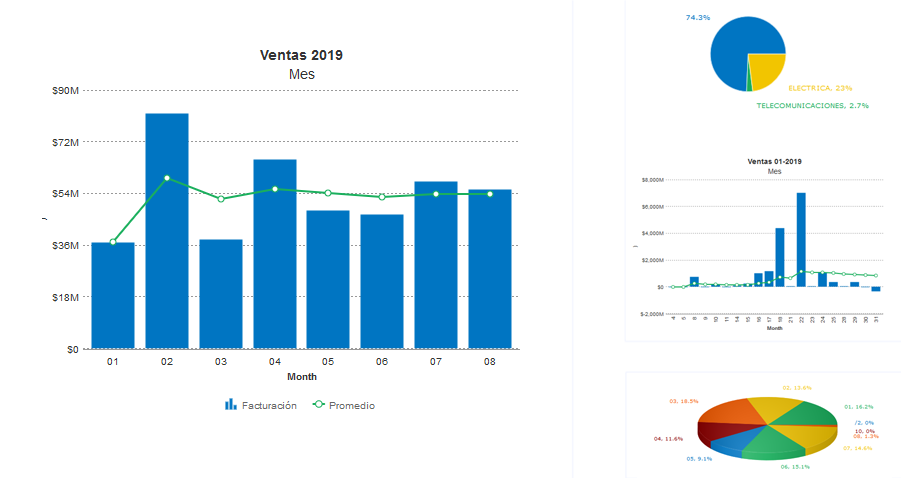Click the $8,000M label in Ventas 01-2019
The height and width of the screenshot is (478, 901).
click(x=652, y=180)
